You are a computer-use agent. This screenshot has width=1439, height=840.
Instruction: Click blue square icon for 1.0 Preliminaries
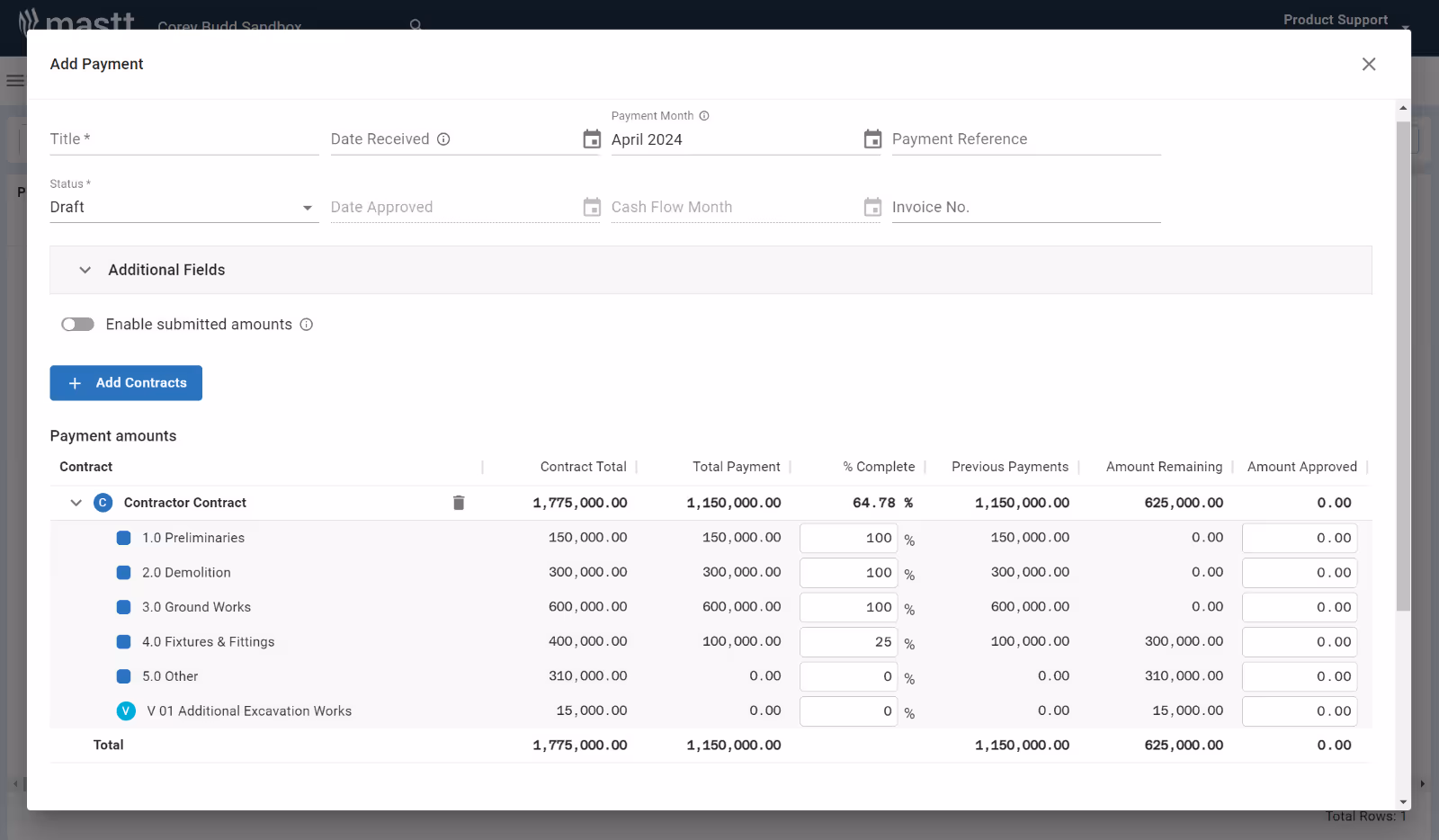124,538
